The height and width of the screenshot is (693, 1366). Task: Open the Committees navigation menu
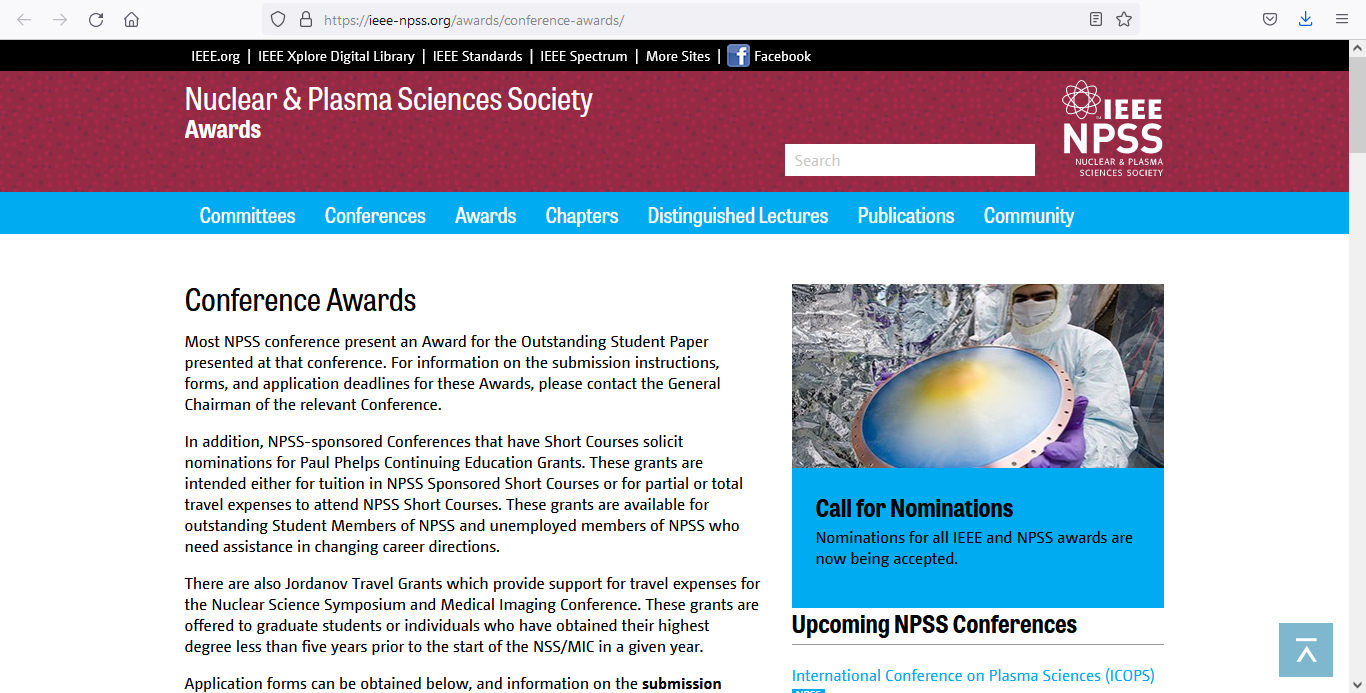click(247, 216)
